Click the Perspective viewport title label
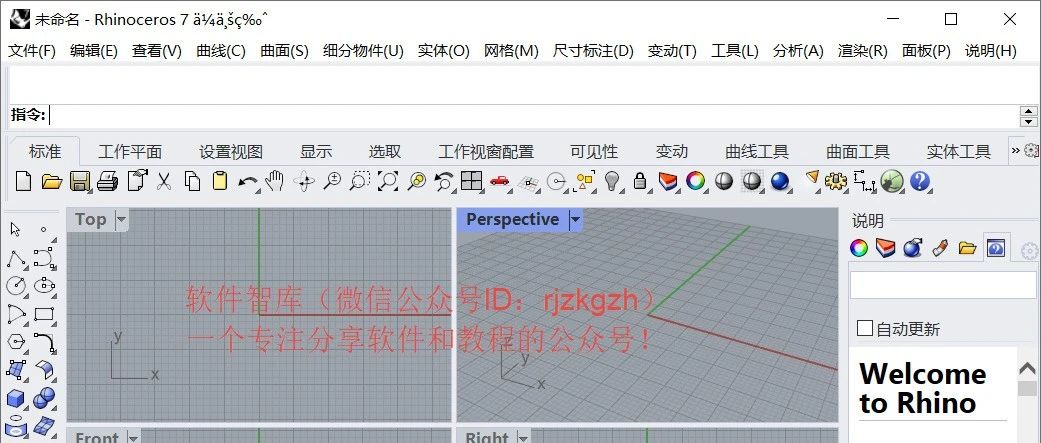The width and height of the screenshot is (1041, 443). click(513, 219)
